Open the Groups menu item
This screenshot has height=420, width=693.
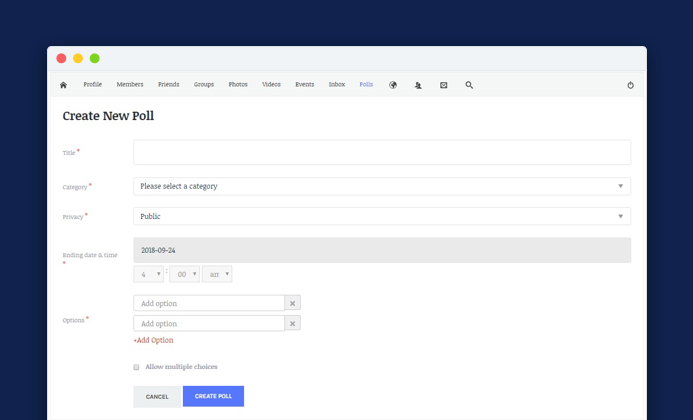[x=204, y=84]
